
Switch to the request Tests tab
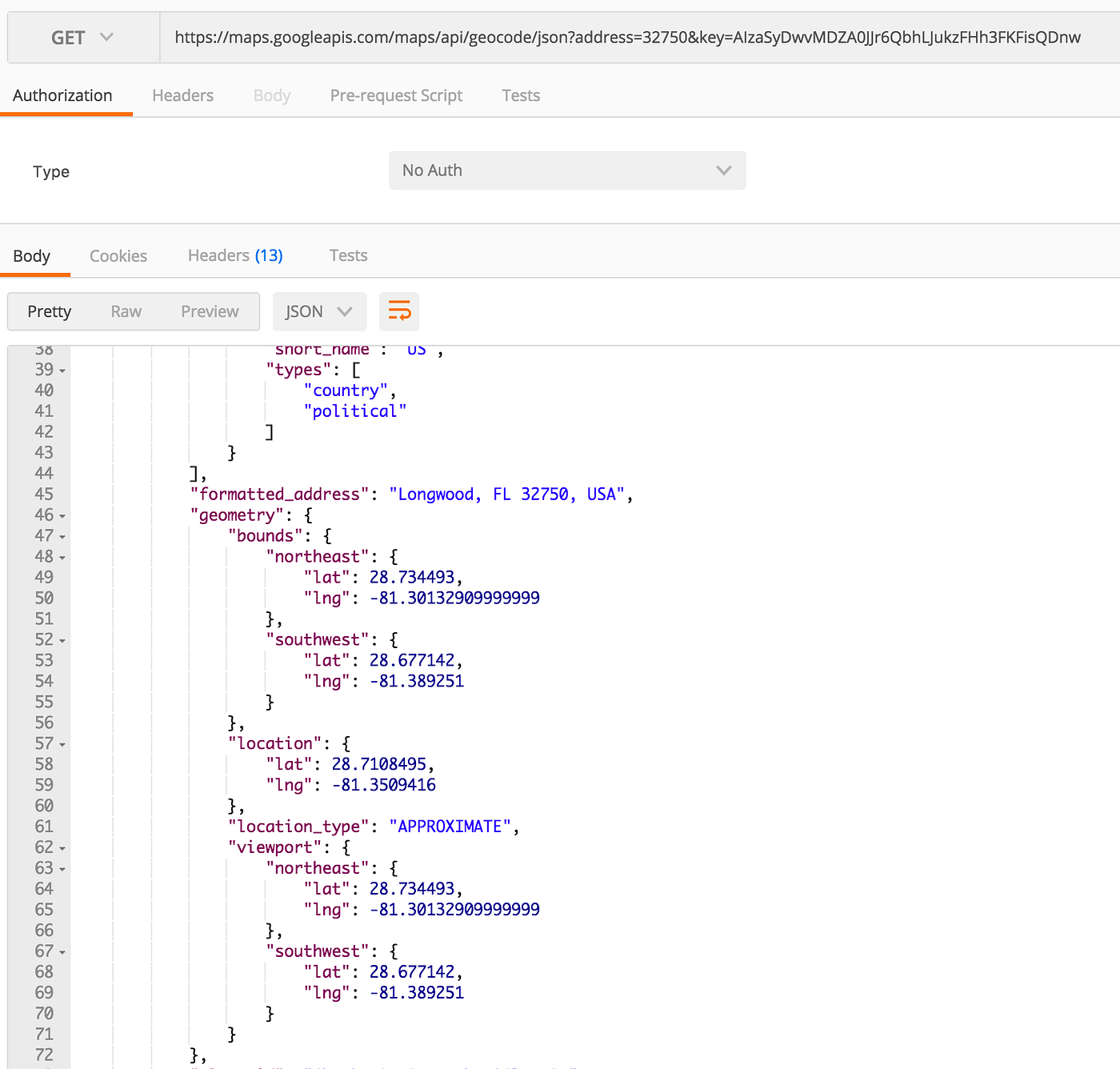521,95
